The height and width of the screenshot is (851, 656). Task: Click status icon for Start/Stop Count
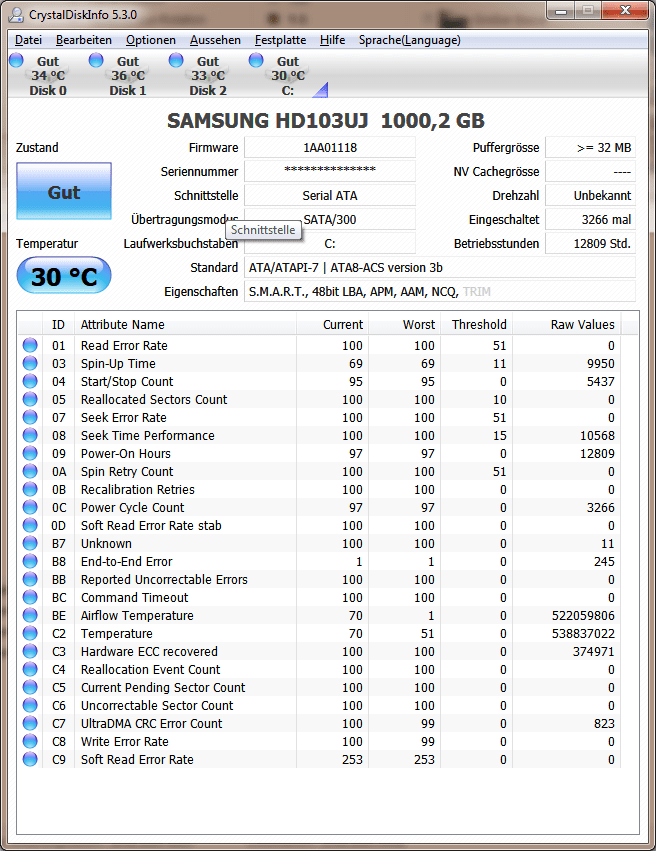[30, 381]
